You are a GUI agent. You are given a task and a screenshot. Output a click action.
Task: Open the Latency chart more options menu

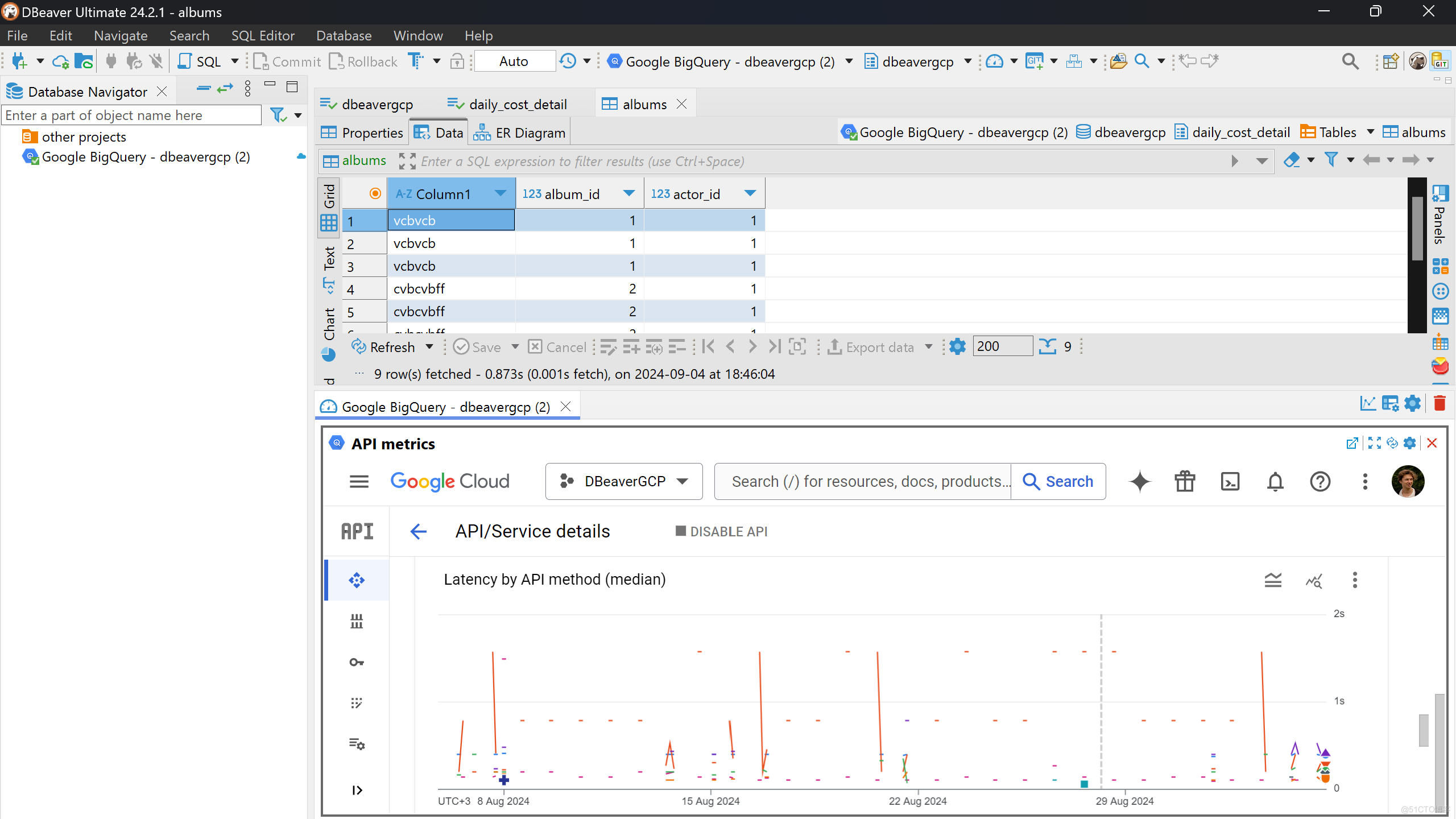pyautogui.click(x=1355, y=580)
